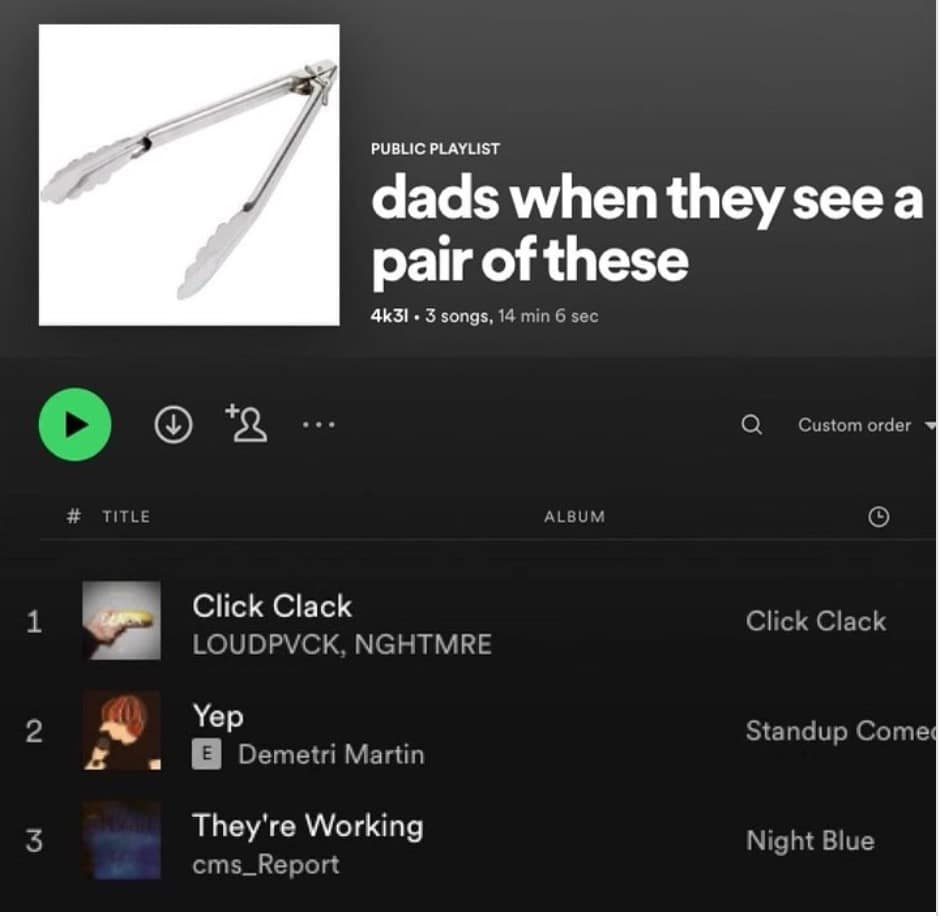The image size is (940, 916).
Task: Play the playlist with green button
Action: (x=75, y=424)
